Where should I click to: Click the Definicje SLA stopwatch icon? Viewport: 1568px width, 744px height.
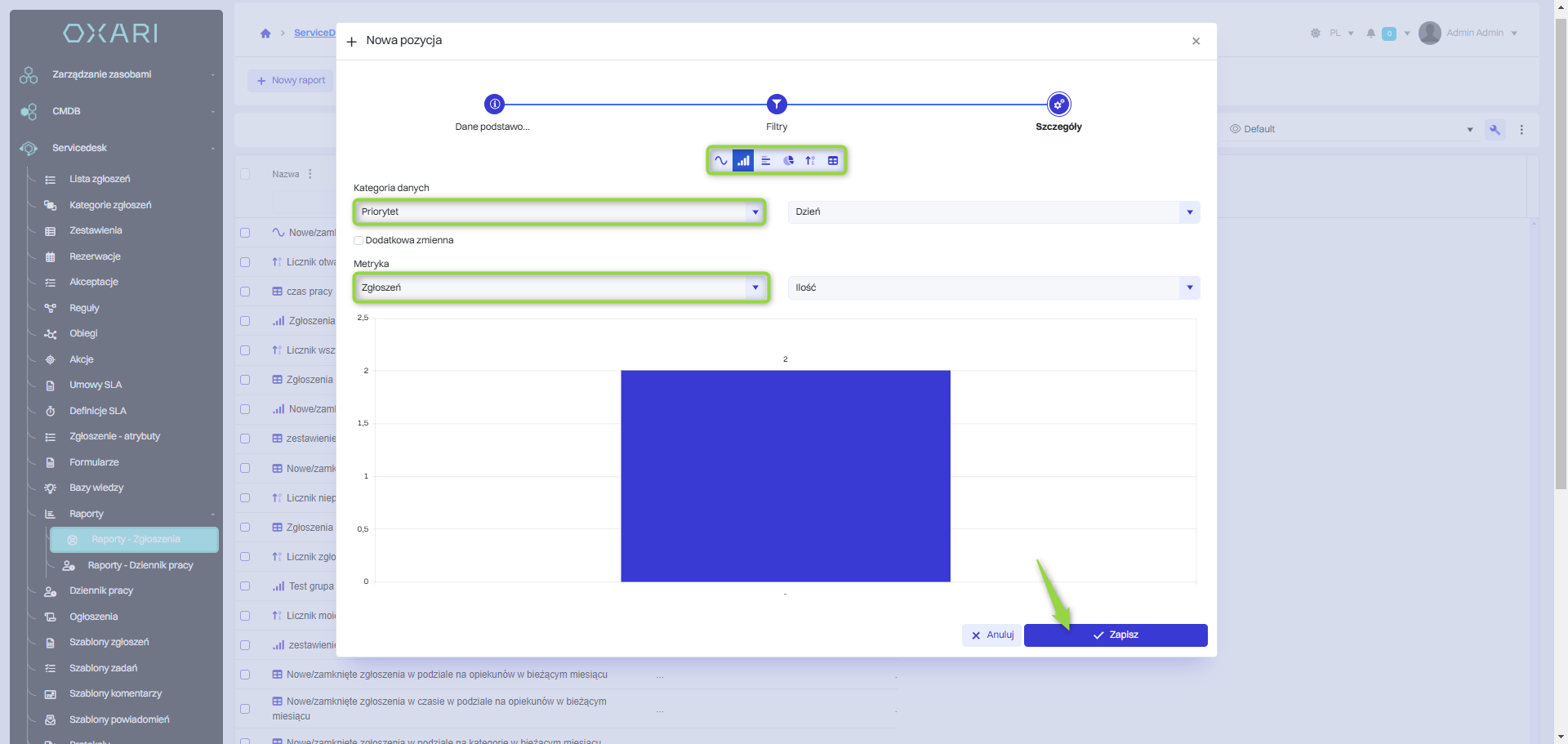[x=51, y=412]
